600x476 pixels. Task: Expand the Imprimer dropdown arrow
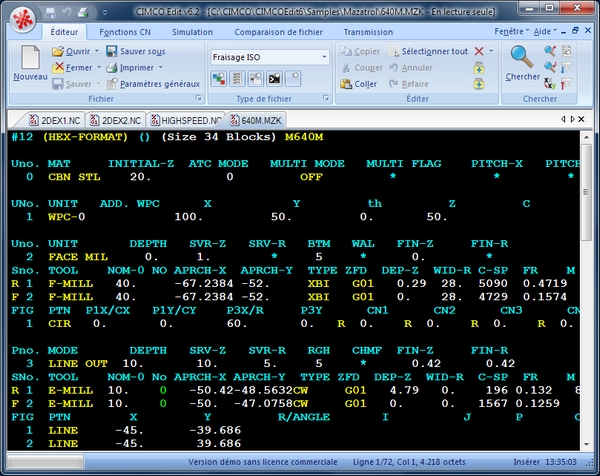pos(161,68)
